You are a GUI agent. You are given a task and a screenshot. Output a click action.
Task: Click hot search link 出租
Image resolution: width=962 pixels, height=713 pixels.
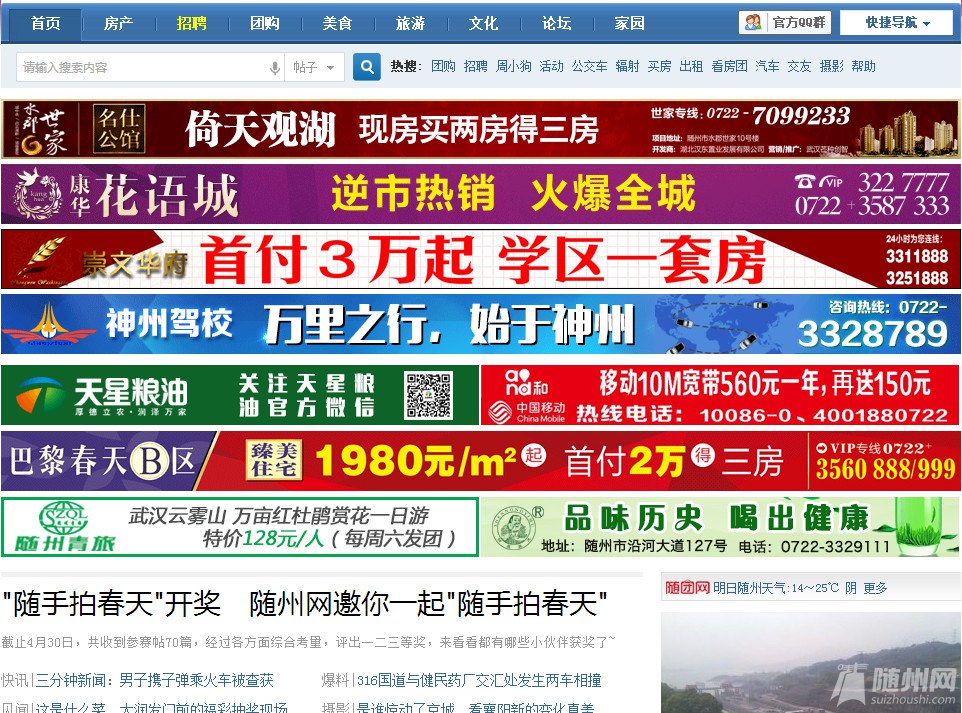pos(691,66)
